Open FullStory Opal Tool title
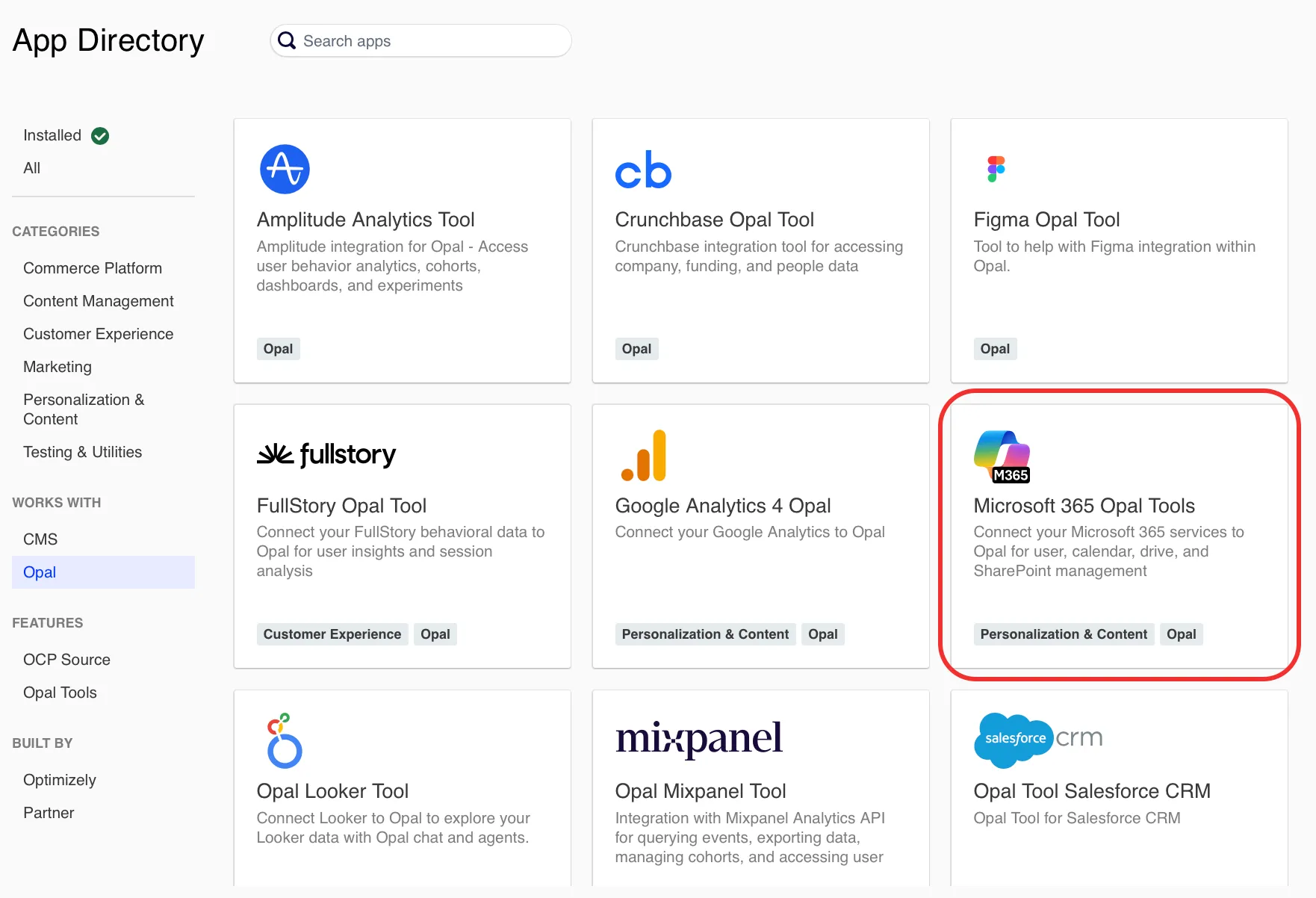1316x898 pixels. coord(342,506)
